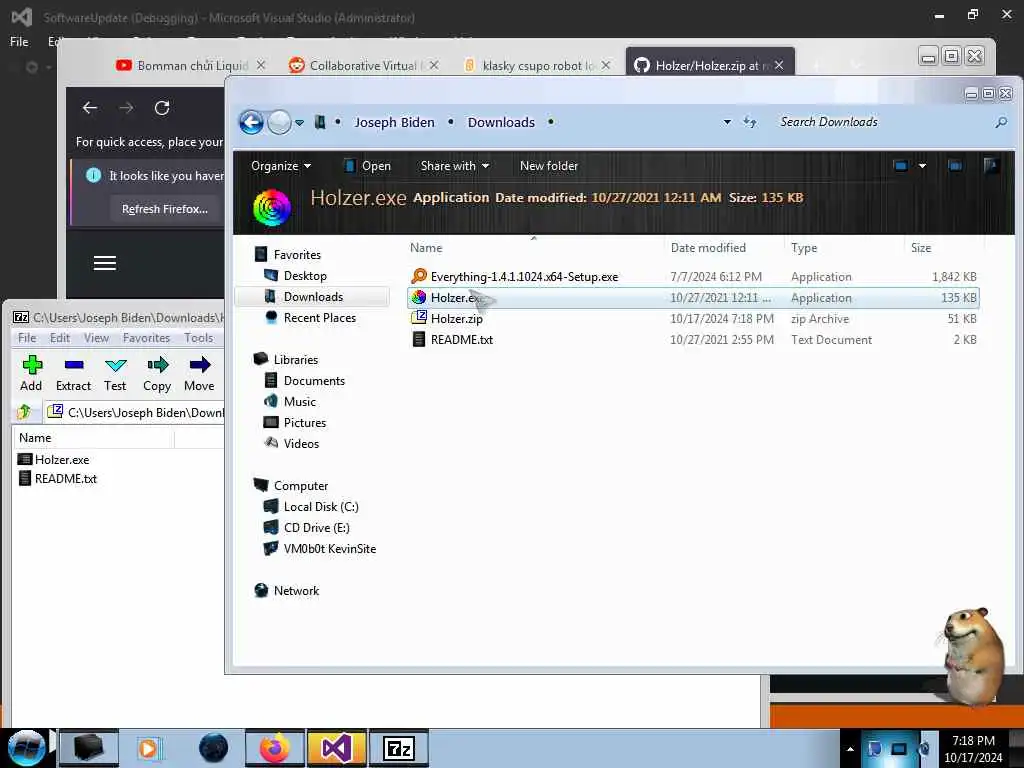
Task: Open Downloads in the navigation pane
Action: (x=313, y=296)
